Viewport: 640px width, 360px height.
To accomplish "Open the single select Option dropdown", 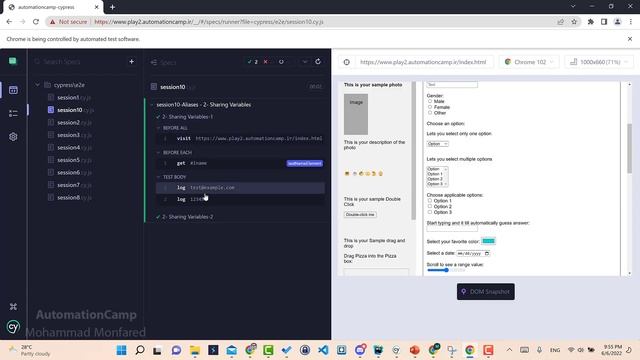I will point(438,144).
